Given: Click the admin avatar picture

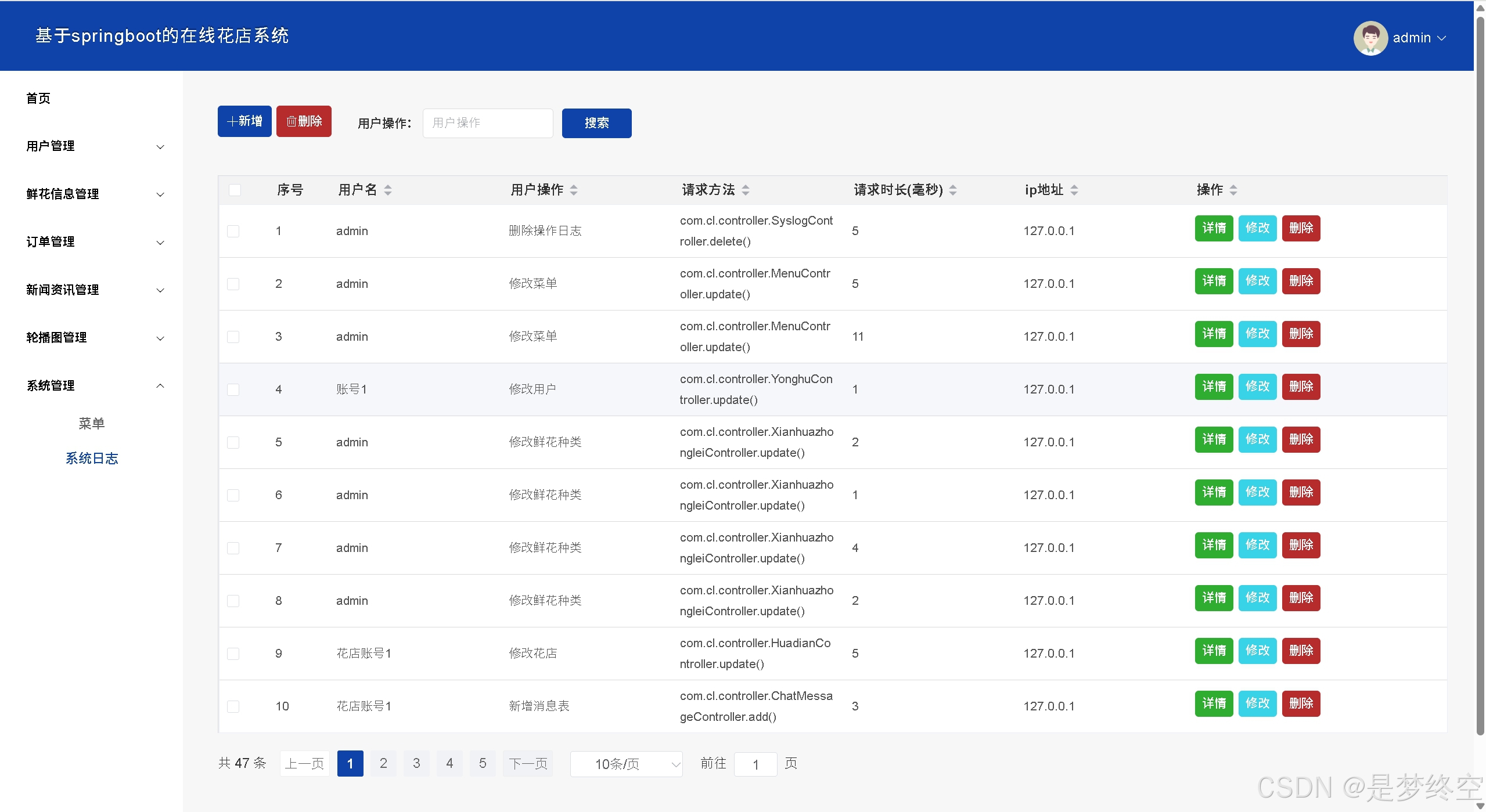Looking at the screenshot, I should 1370,38.
